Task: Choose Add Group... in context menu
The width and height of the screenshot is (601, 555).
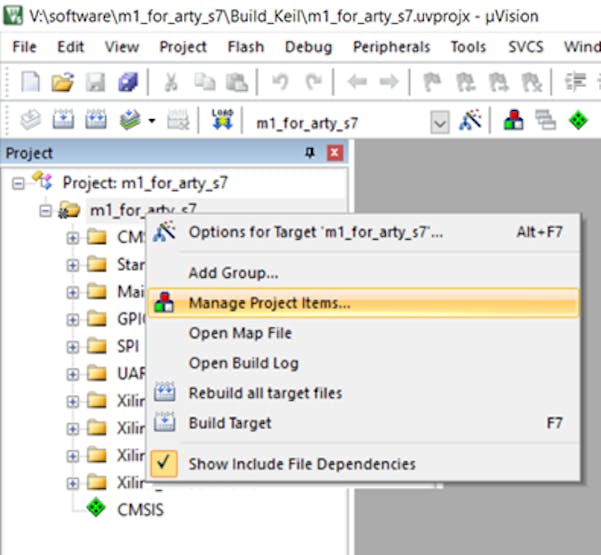Action: click(363, 273)
